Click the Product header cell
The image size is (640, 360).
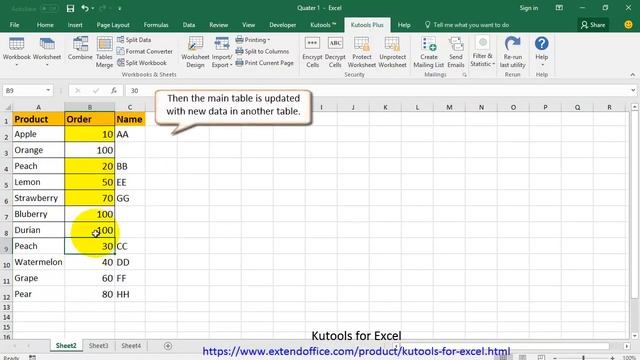[x=38, y=119]
